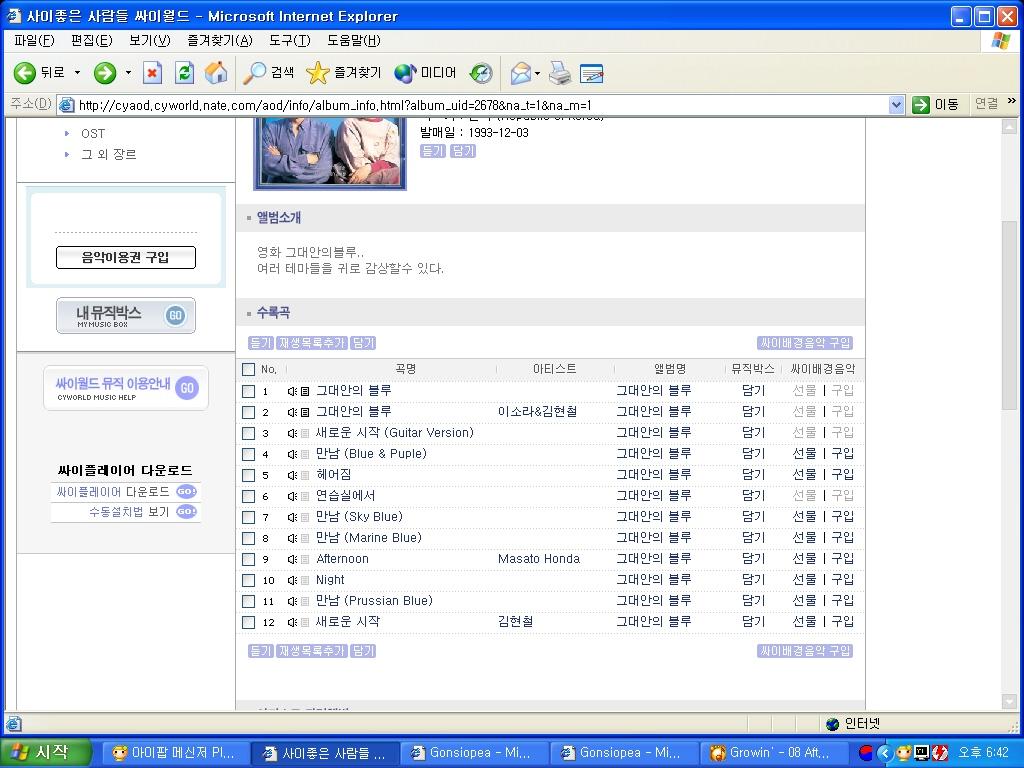Click the scrollbar down arrow

pos(1009,701)
